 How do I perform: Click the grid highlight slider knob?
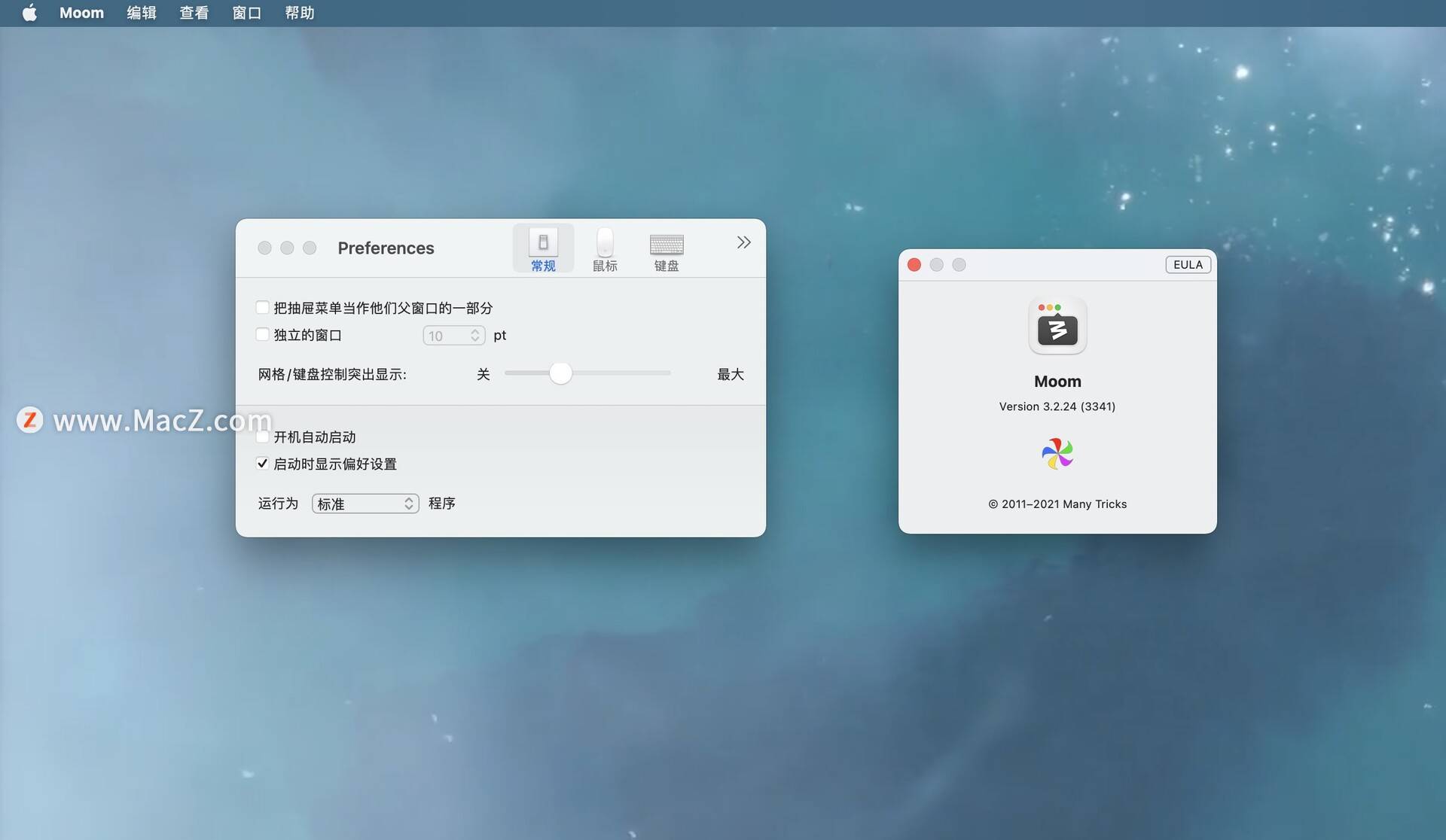(560, 373)
